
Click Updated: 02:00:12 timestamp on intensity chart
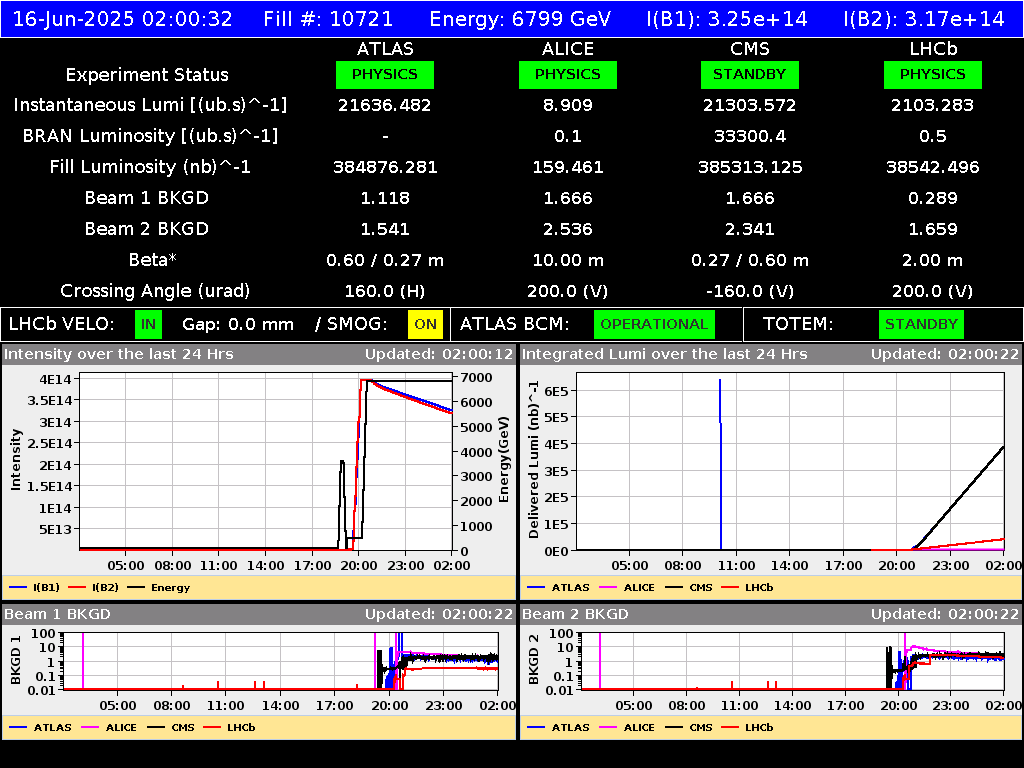439,354
